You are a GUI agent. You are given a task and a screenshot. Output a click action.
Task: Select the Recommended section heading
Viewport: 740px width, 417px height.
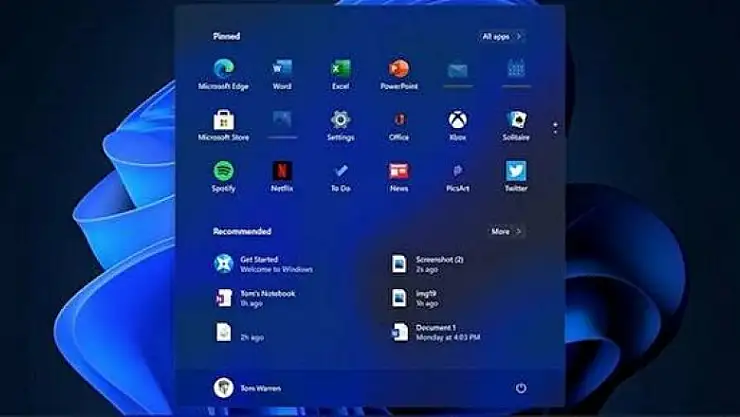point(242,231)
